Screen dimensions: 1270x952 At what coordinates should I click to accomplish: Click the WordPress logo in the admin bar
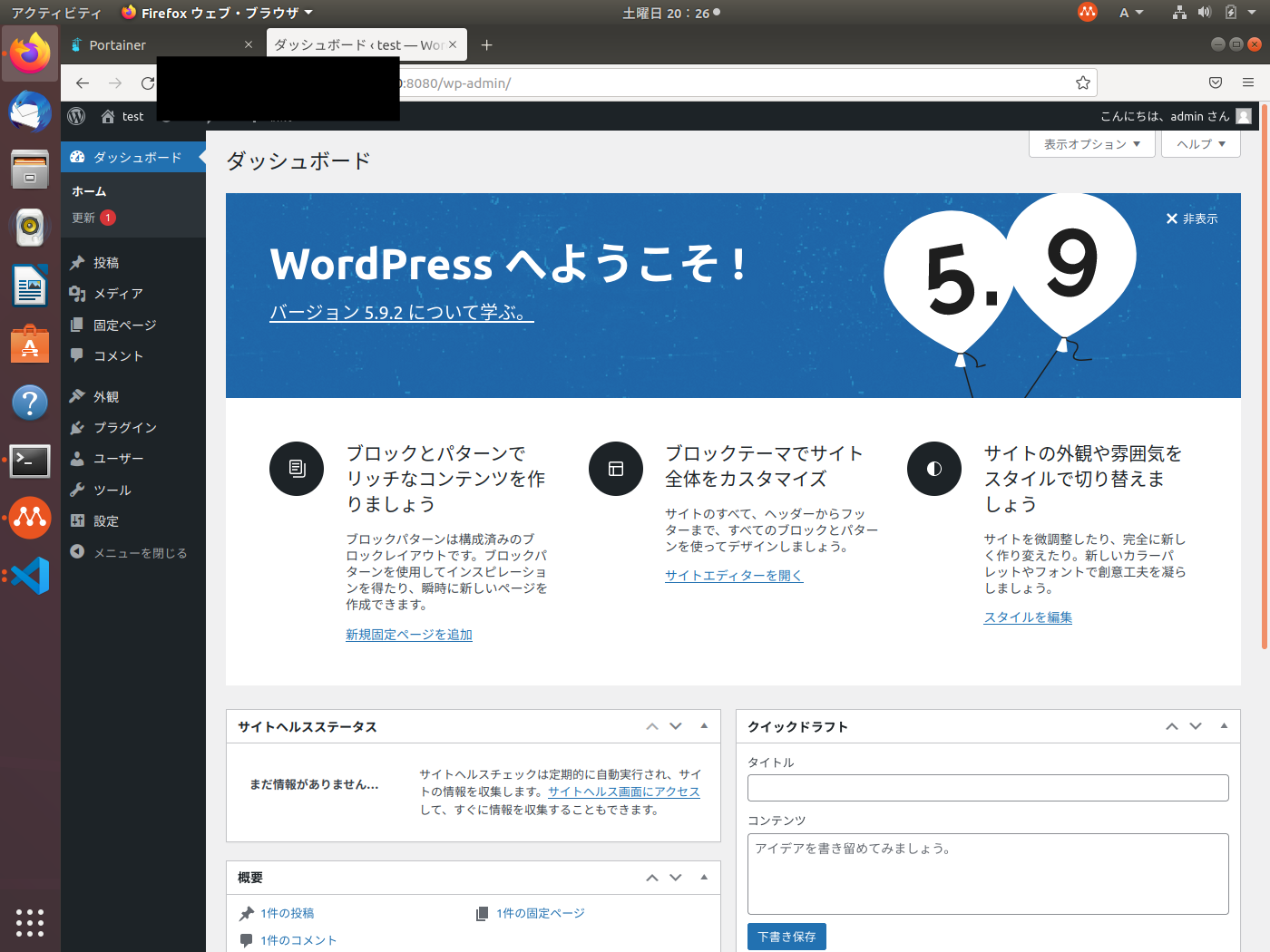click(75, 115)
